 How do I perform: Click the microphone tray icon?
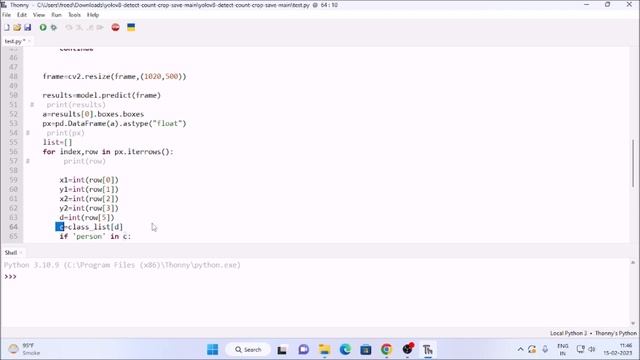tap(545, 349)
